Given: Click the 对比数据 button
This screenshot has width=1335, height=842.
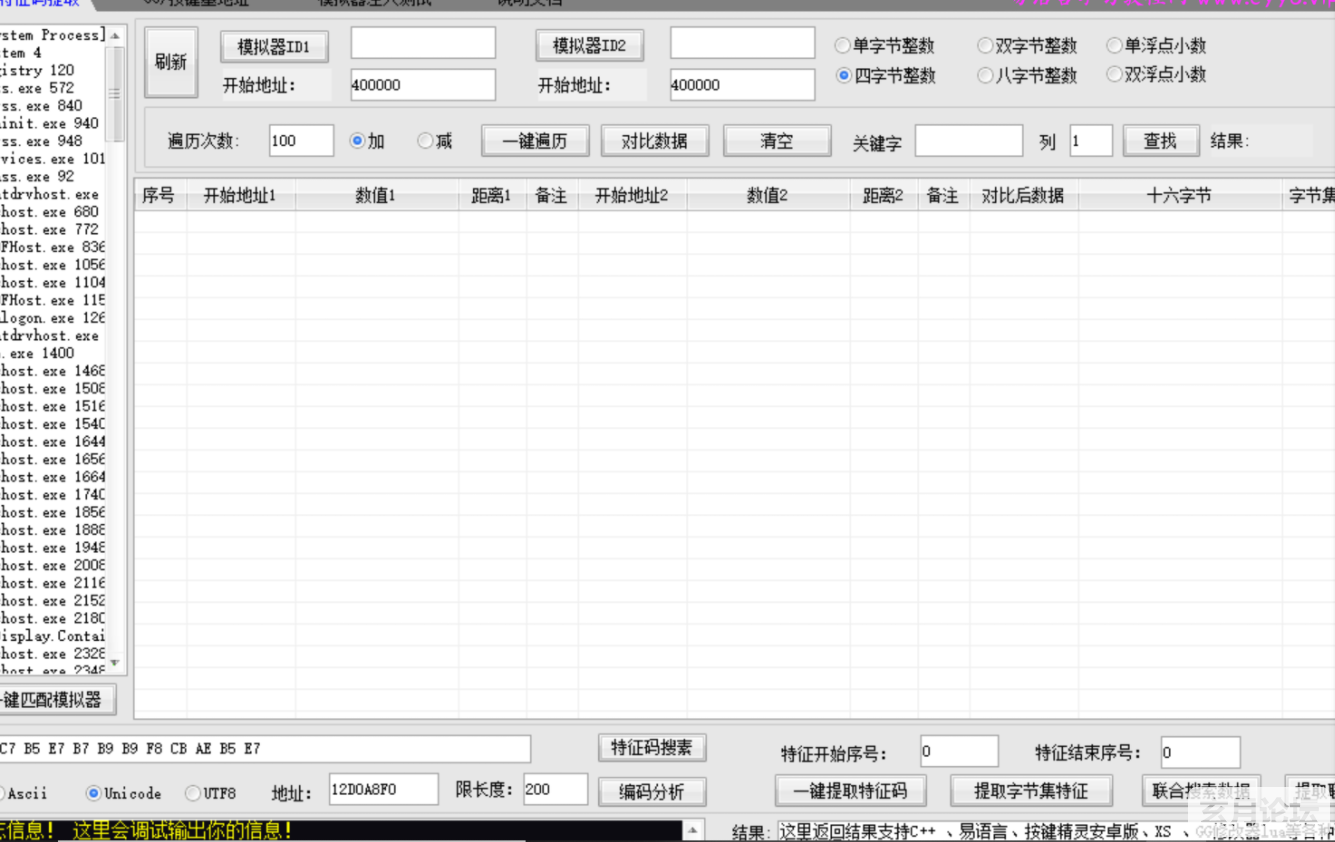Looking at the screenshot, I should (x=655, y=141).
